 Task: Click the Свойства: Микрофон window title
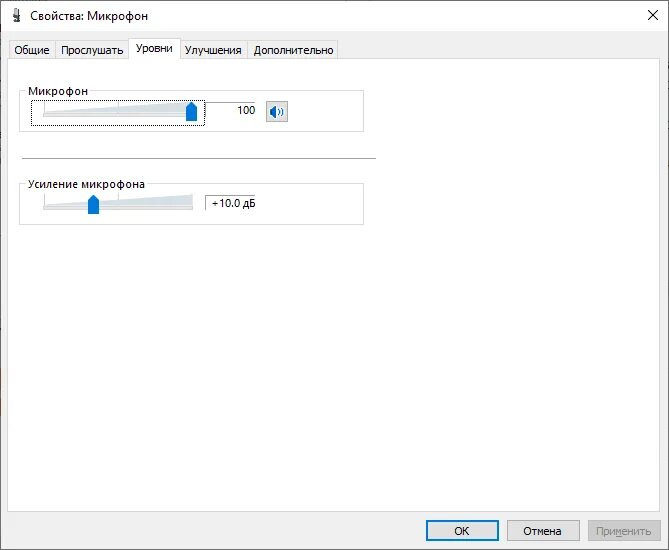89,16
